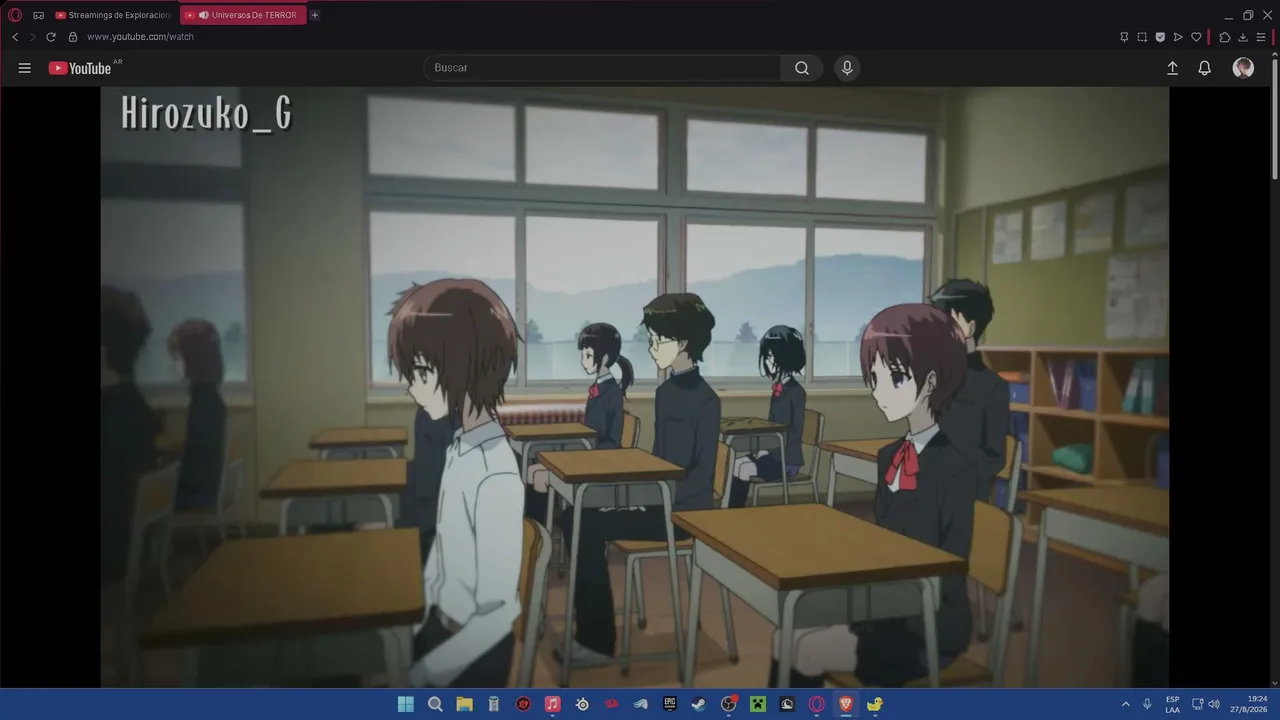The height and width of the screenshot is (720, 1280).
Task: Open the Windows Start menu
Action: [x=406, y=704]
